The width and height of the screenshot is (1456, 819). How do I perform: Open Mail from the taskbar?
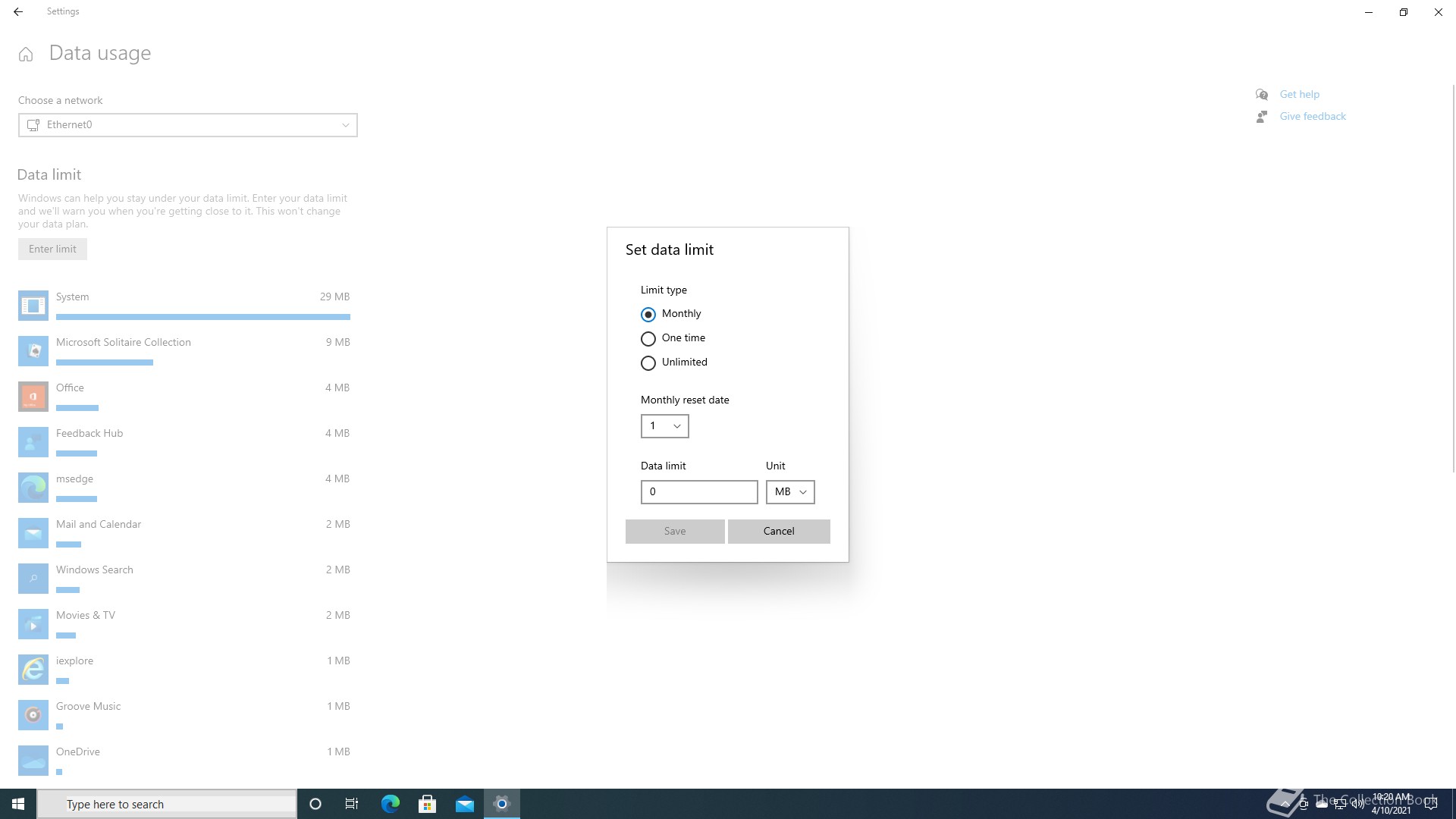[464, 804]
